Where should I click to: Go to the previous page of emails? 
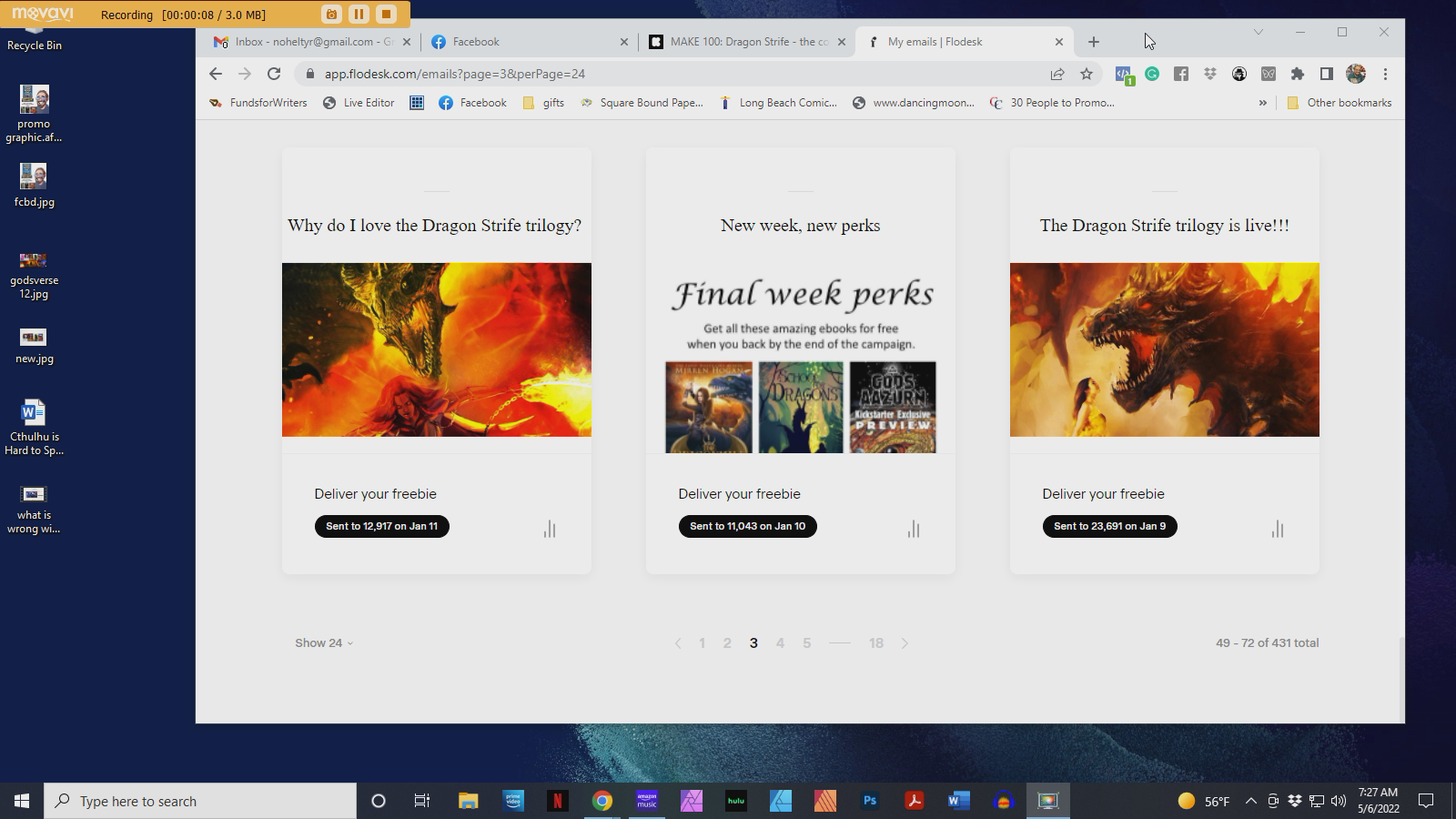point(678,643)
